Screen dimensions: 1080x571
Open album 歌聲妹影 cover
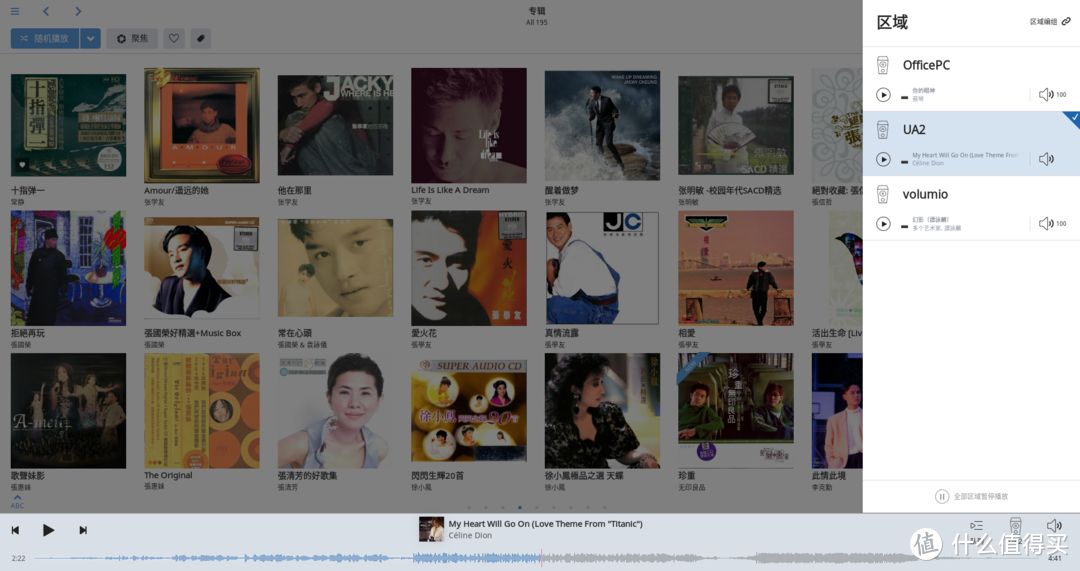point(68,411)
